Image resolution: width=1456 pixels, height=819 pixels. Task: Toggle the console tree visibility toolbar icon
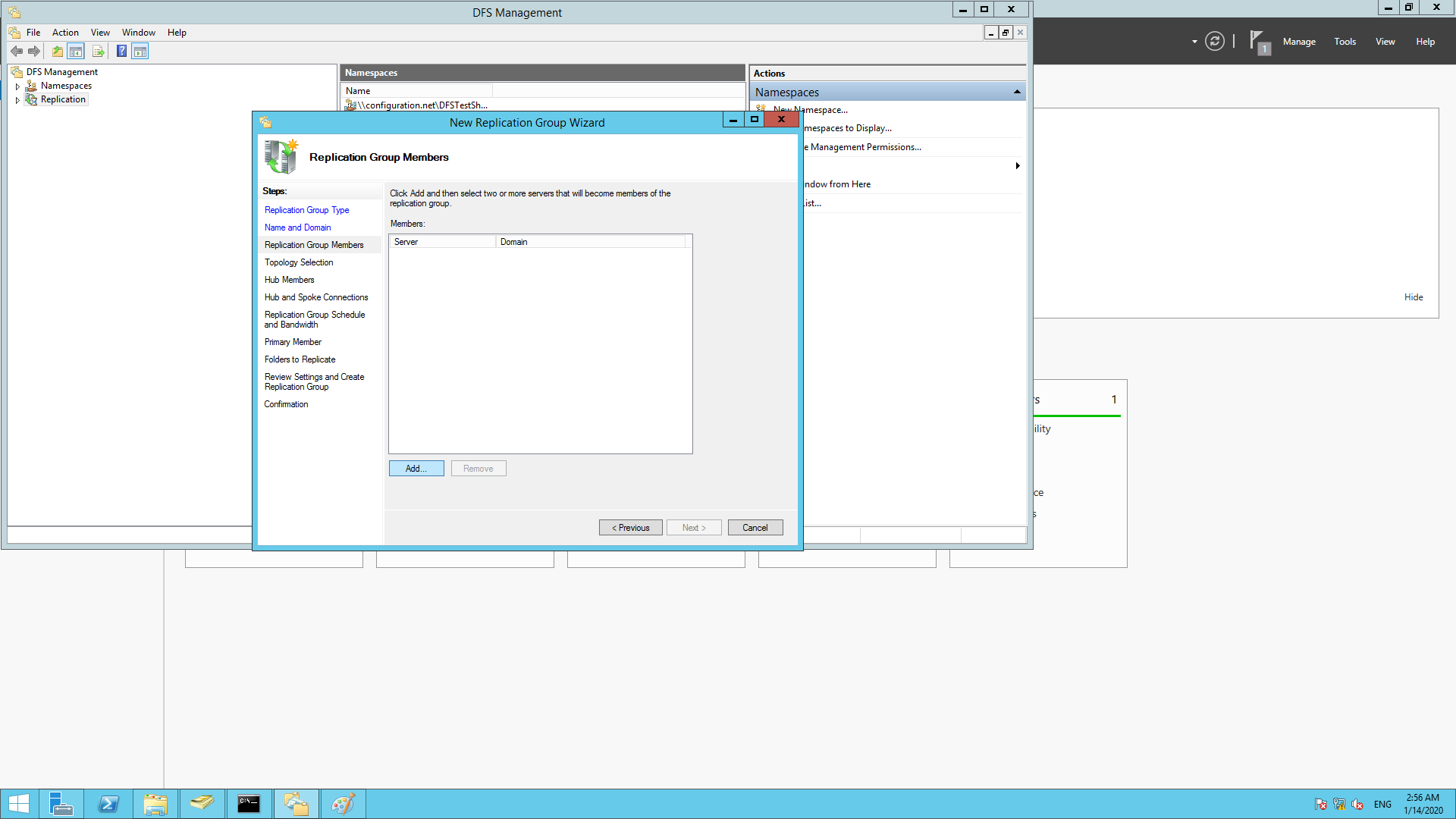tap(76, 51)
